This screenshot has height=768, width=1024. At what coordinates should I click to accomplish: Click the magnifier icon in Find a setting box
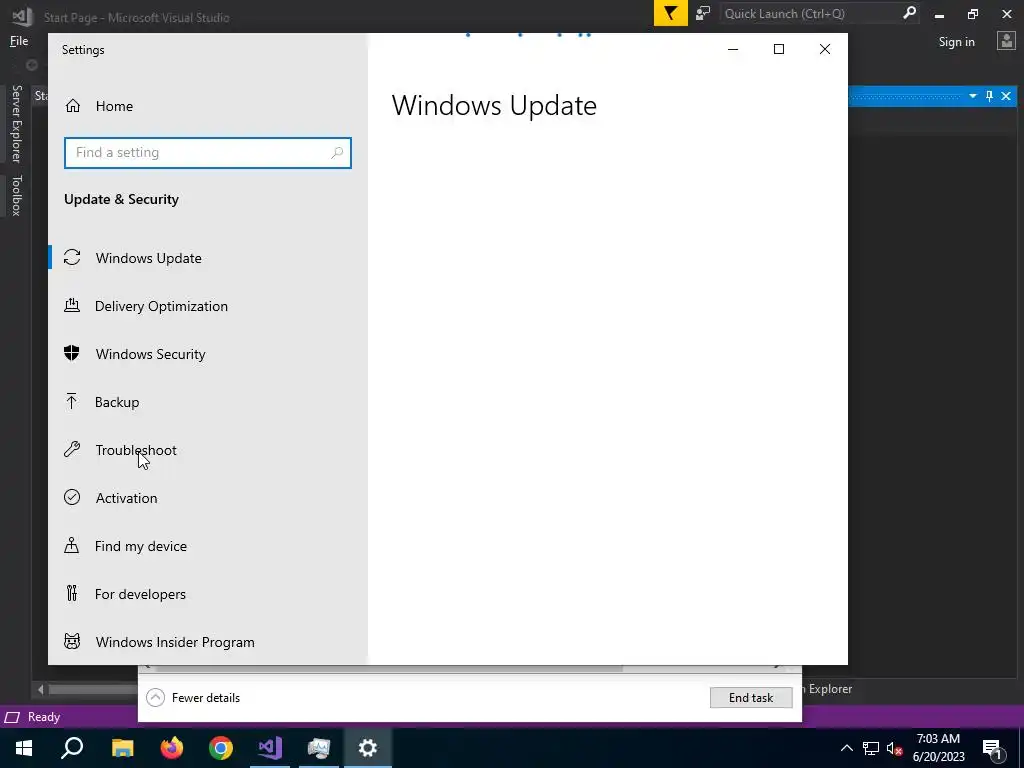tap(336, 153)
